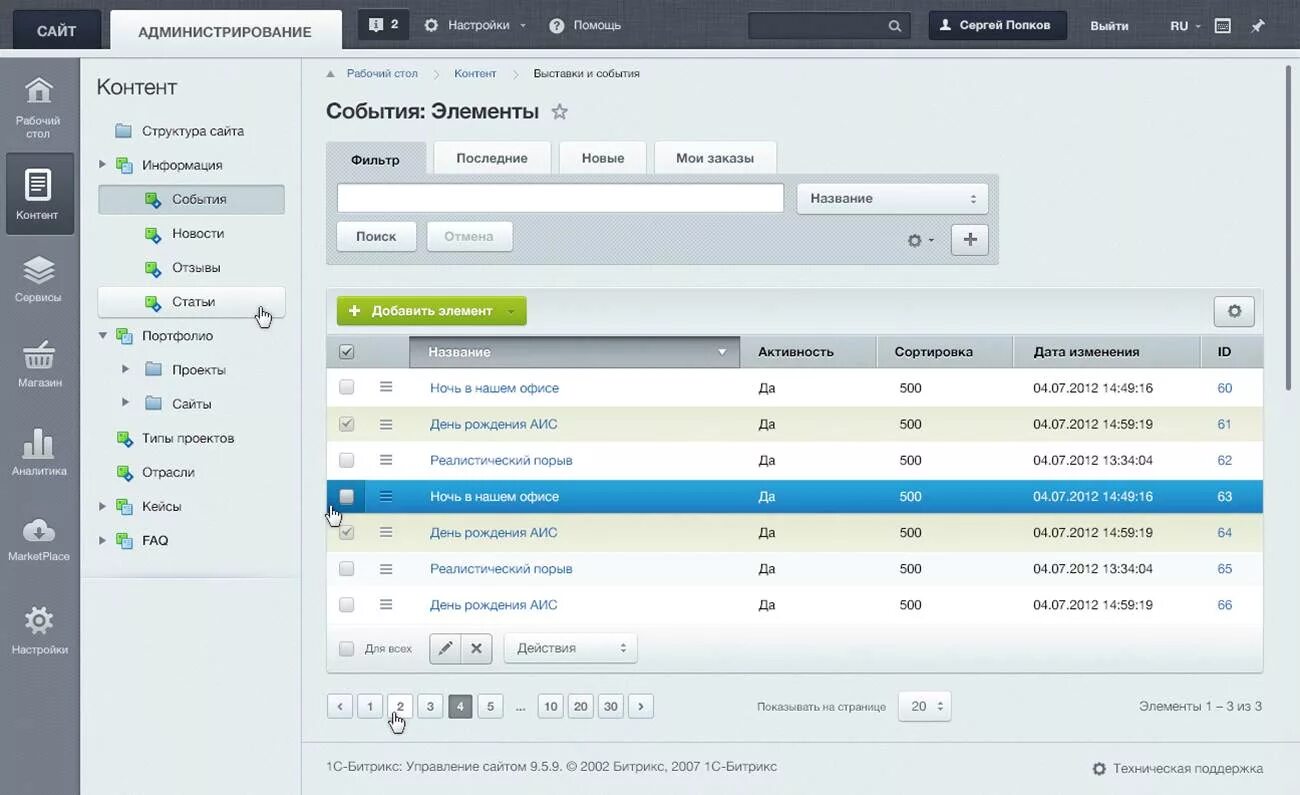
Task: Check the checkbox for row ID 65
Action: tap(347, 568)
